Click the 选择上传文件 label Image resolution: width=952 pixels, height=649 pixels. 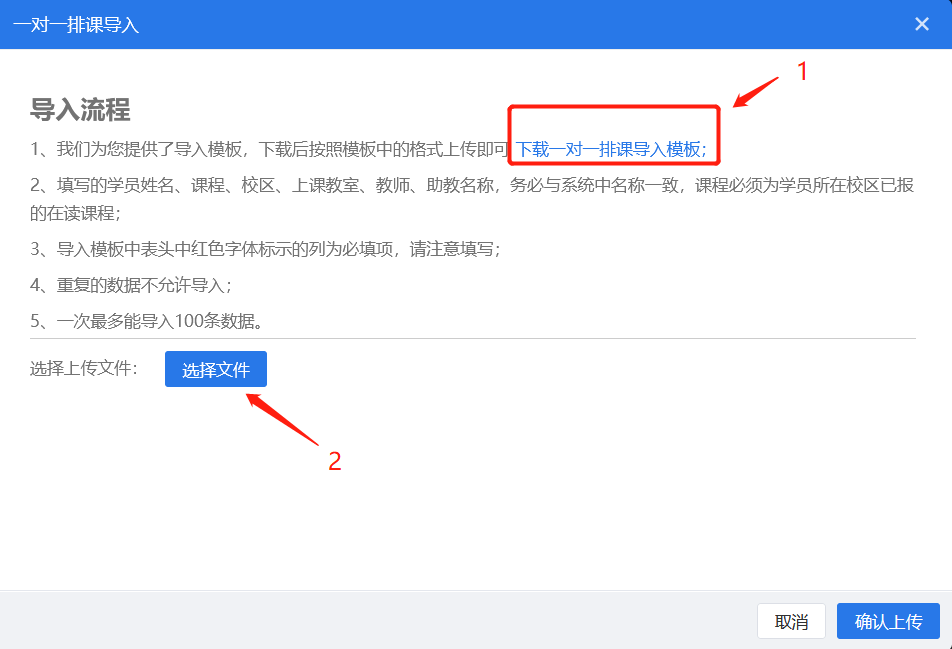84,369
